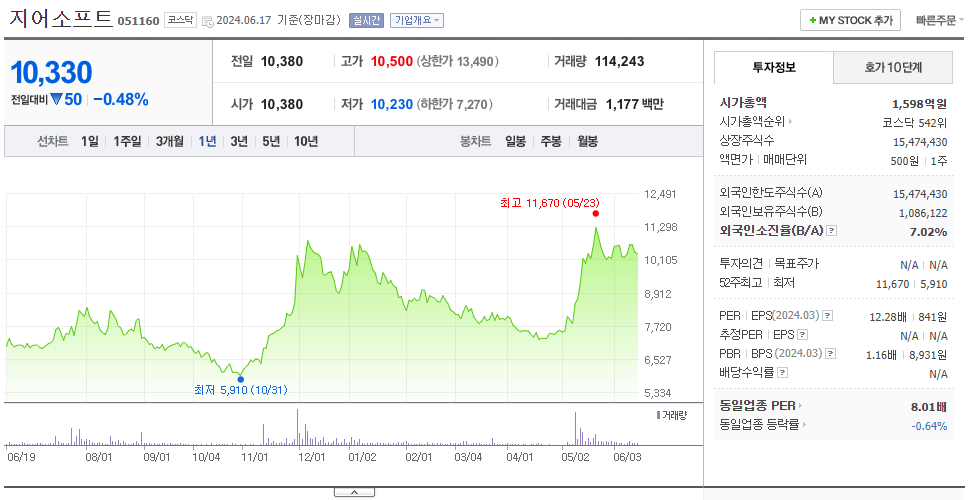Open the 투자정보 tab

click(x=774, y=67)
